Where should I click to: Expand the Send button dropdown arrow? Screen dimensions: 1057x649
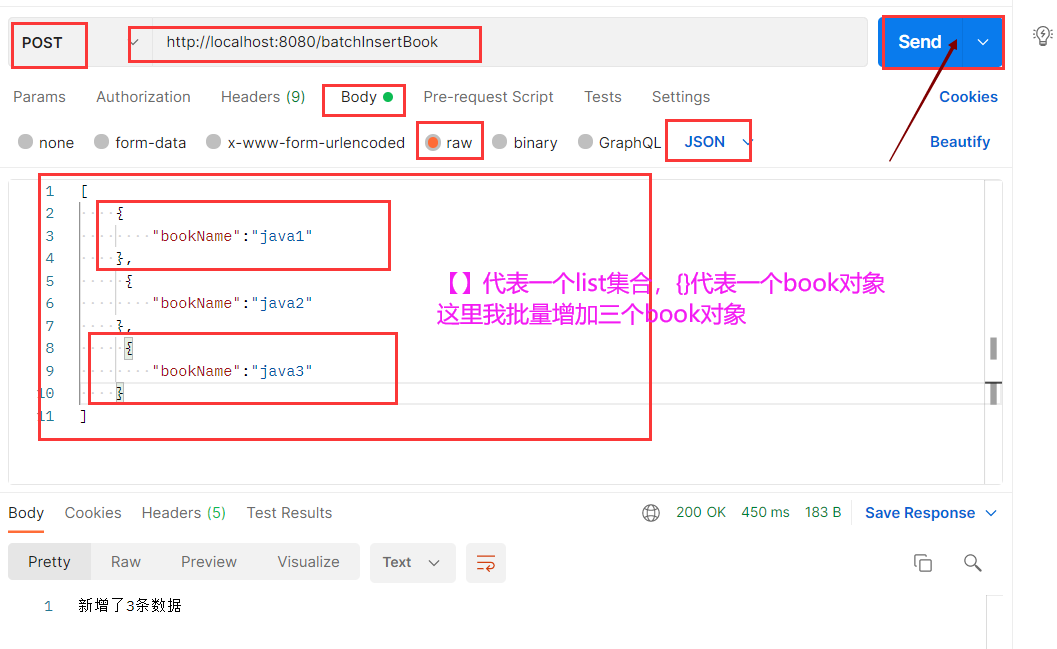(x=983, y=41)
